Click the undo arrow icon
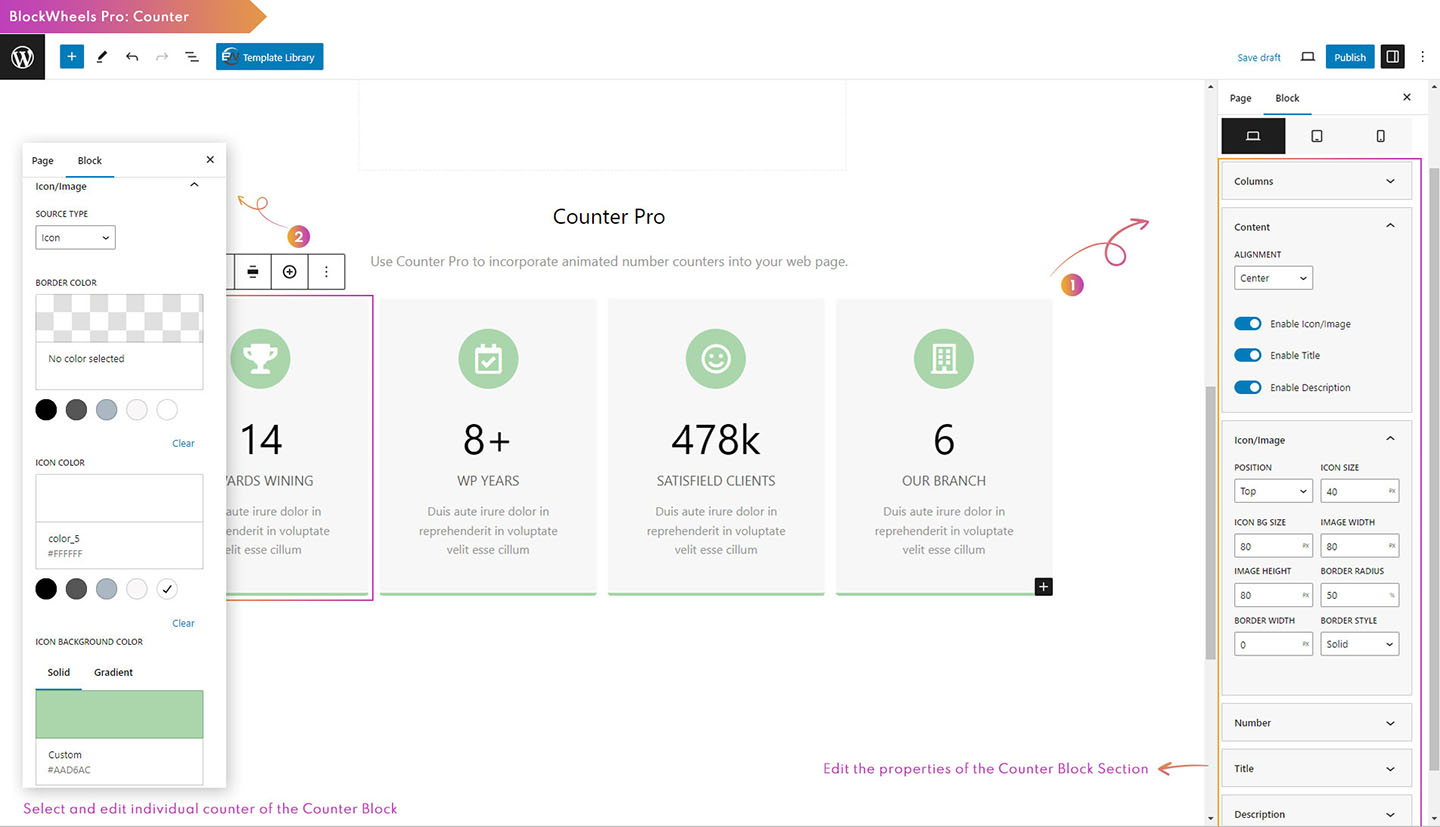1440x827 pixels. [x=132, y=57]
